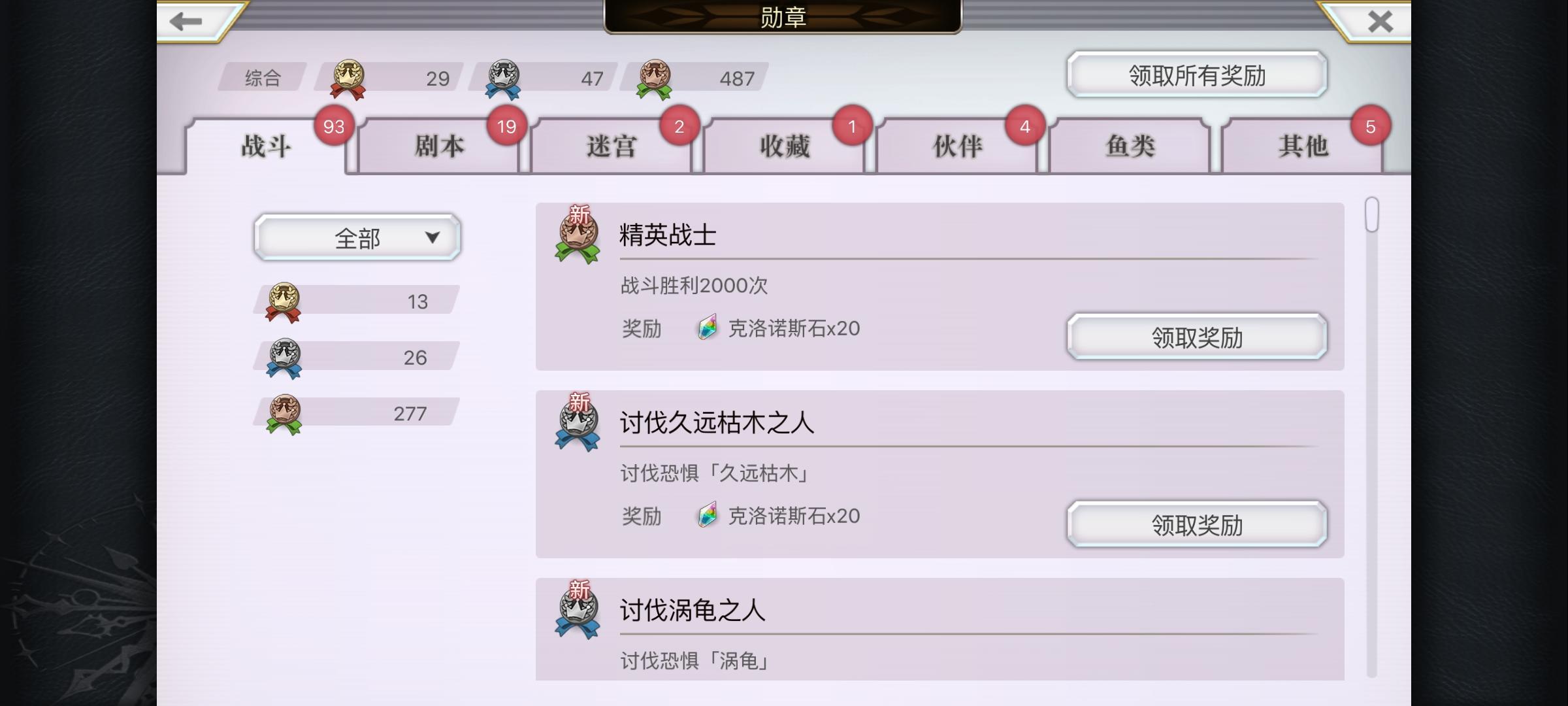Switch to the 剧本 tab
This screenshot has height=706, width=1568.
click(x=439, y=146)
